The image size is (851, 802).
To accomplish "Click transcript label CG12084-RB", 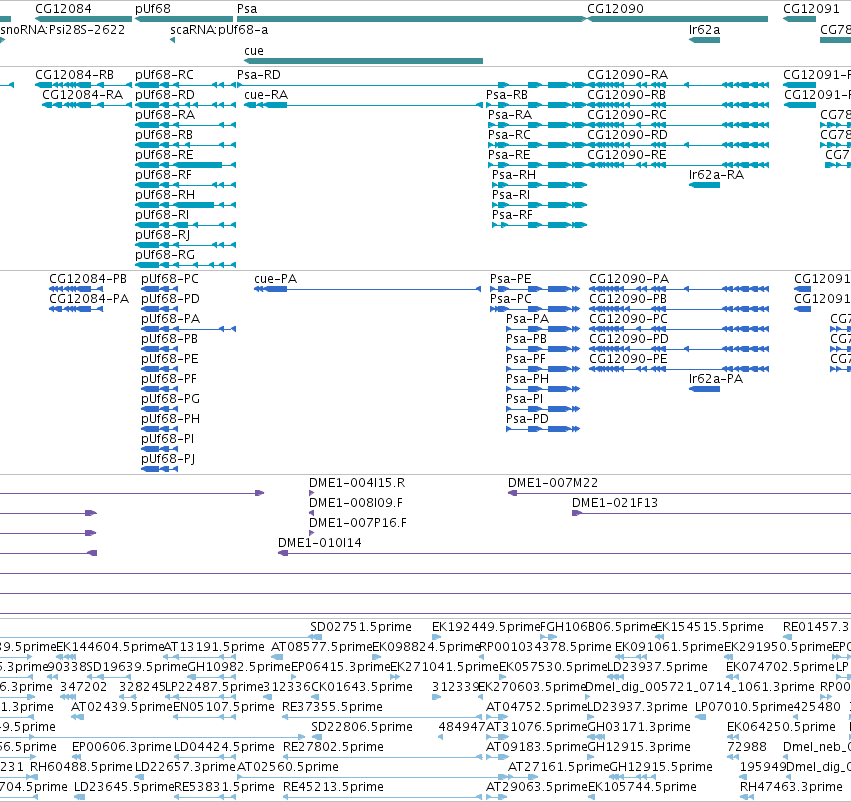I will pyautogui.click(x=74, y=74).
